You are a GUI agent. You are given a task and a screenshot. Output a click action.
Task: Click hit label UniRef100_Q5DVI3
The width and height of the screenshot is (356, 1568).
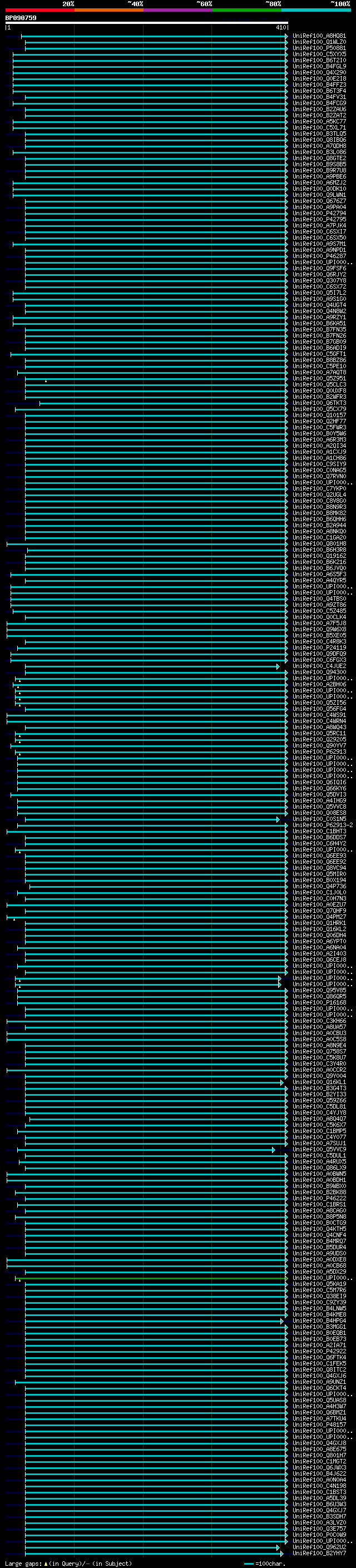coord(319,794)
